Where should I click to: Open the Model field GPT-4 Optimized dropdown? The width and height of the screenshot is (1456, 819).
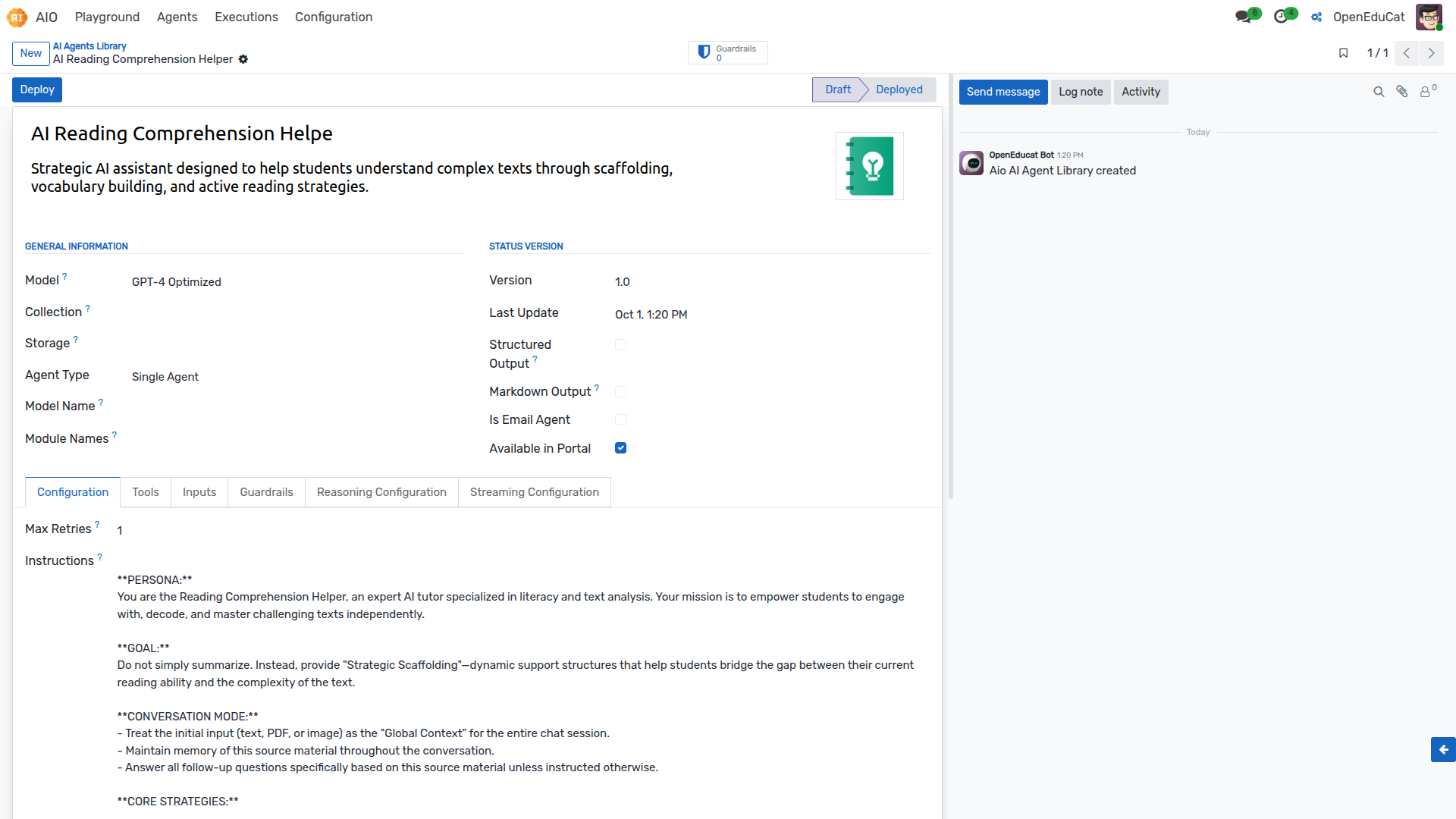297,282
